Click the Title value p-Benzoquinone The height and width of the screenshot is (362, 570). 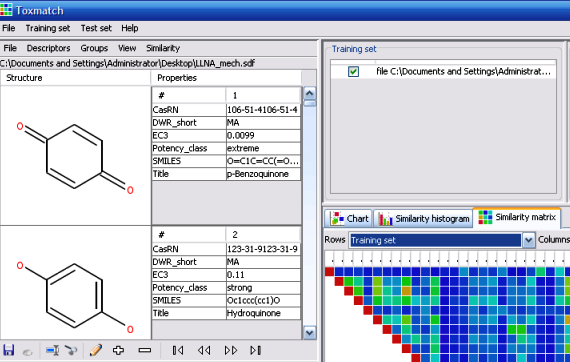[x=263, y=174]
